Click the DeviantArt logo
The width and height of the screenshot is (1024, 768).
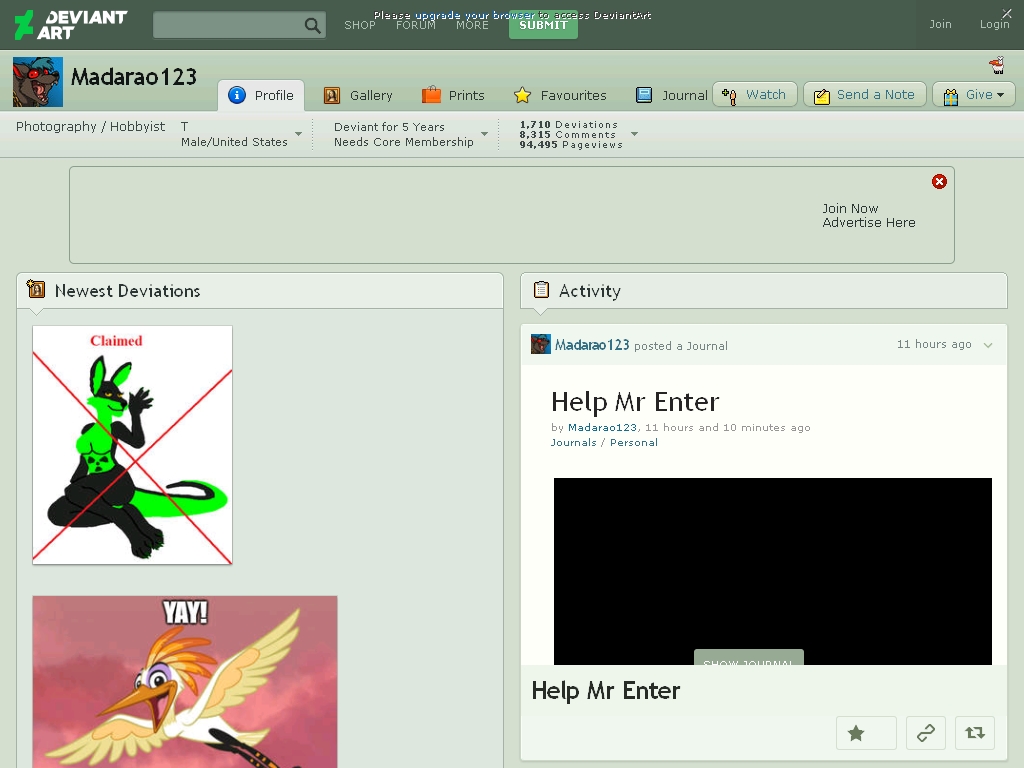pos(71,25)
